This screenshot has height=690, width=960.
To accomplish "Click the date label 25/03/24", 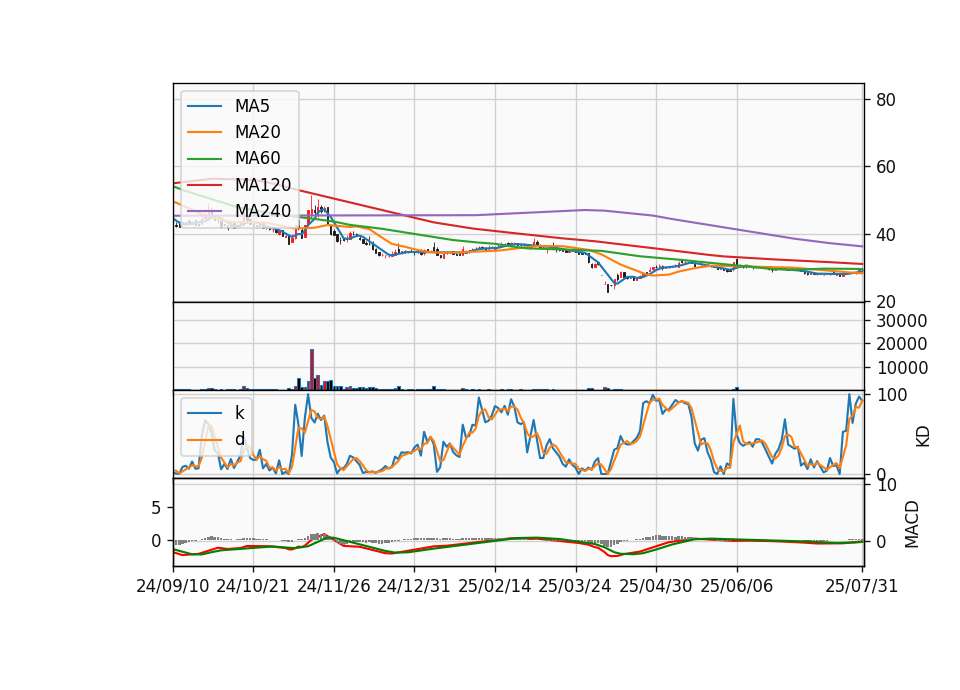I will pyautogui.click(x=575, y=586).
